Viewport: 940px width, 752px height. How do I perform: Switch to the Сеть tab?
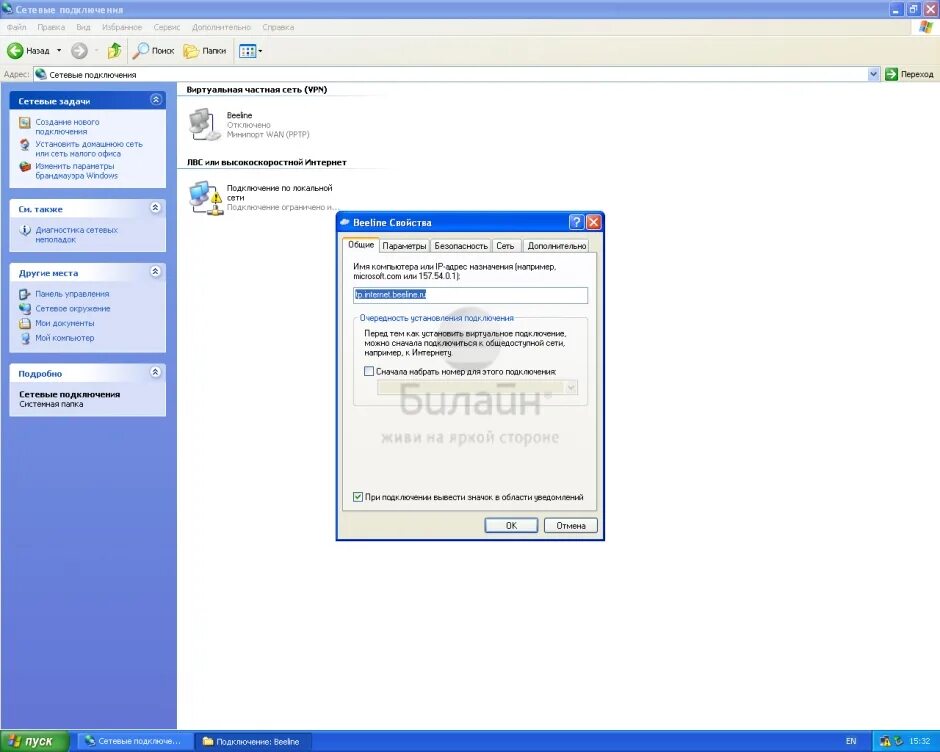(505, 246)
